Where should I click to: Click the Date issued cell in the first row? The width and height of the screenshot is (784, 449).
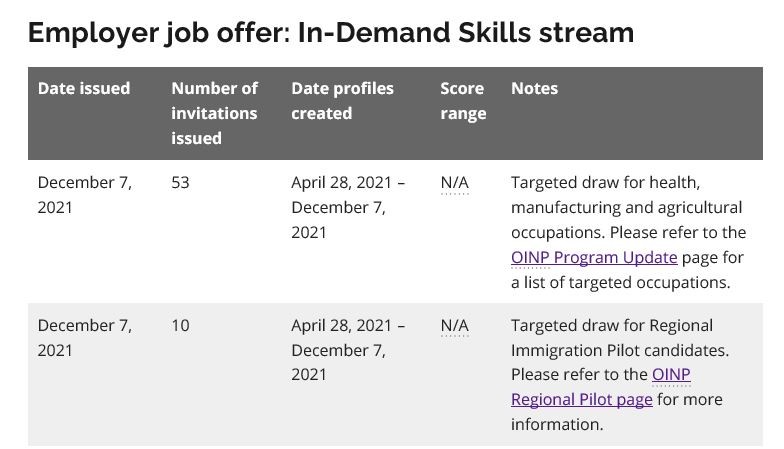pos(84,195)
